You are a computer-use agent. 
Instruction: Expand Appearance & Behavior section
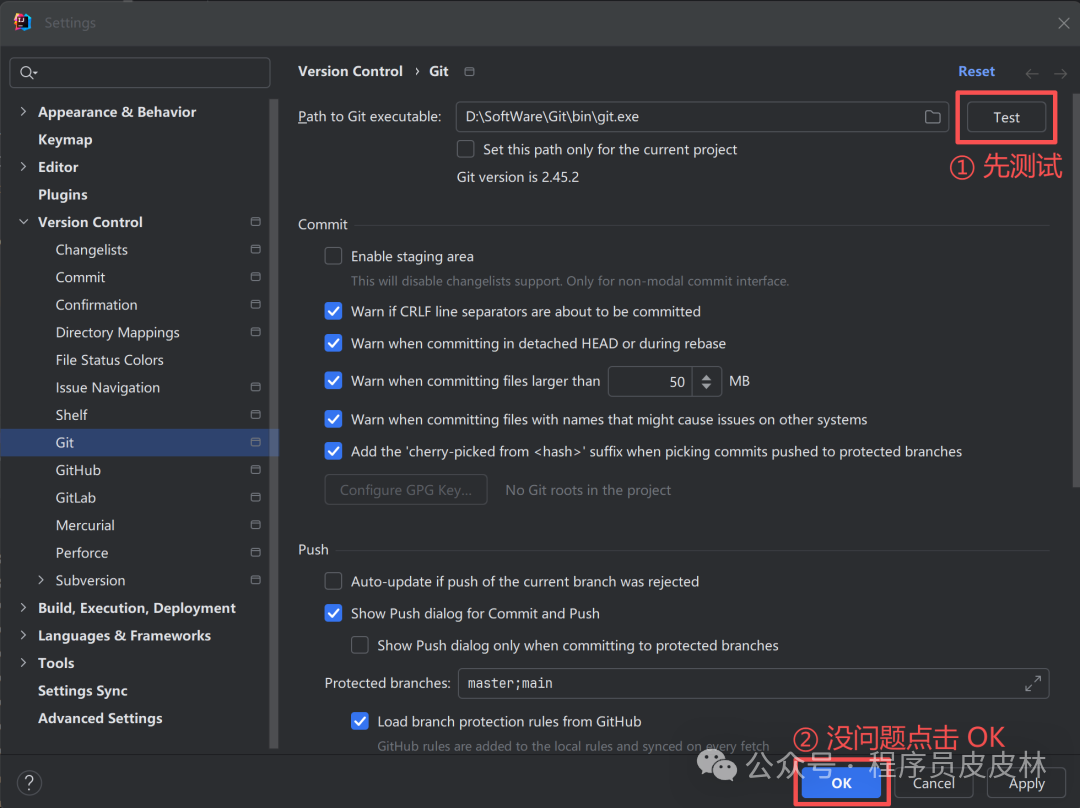tap(23, 112)
